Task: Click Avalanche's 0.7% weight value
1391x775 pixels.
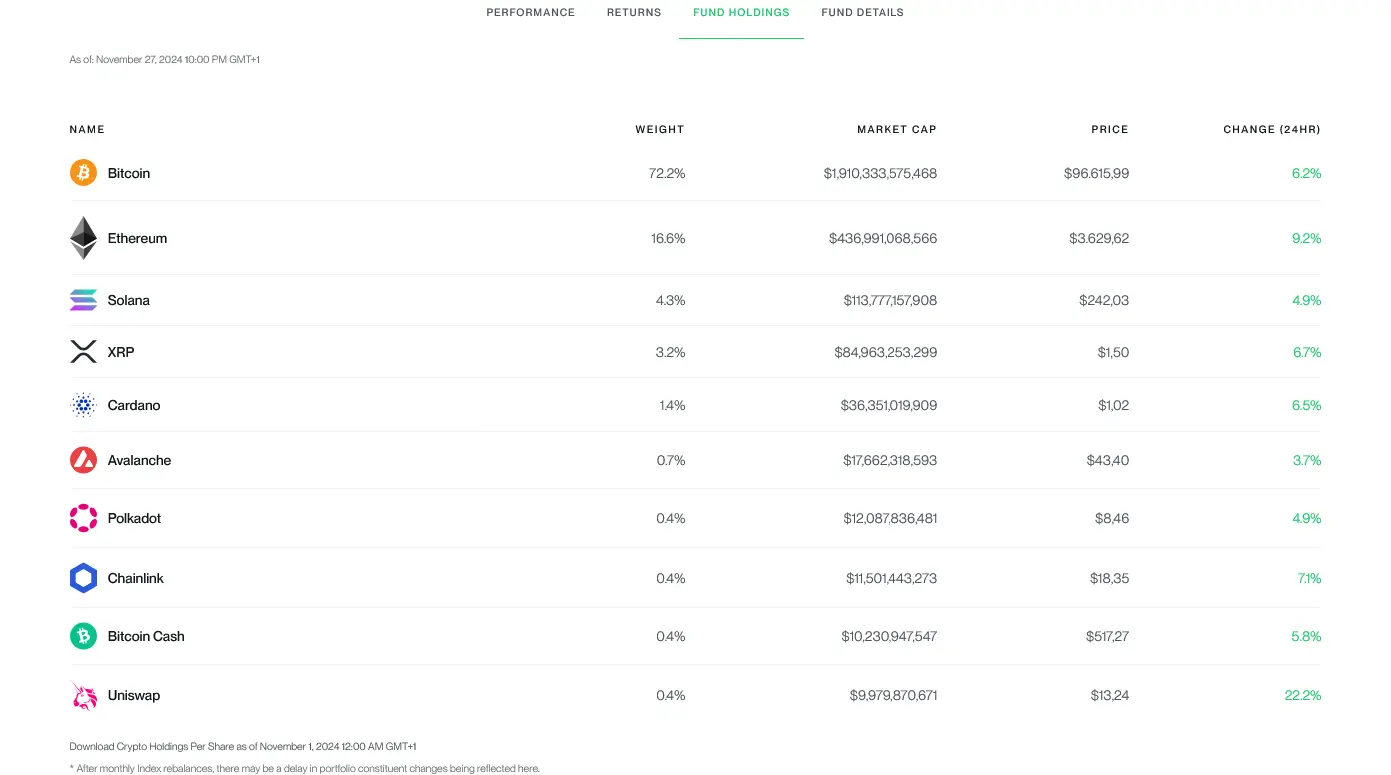Action: (x=671, y=460)
